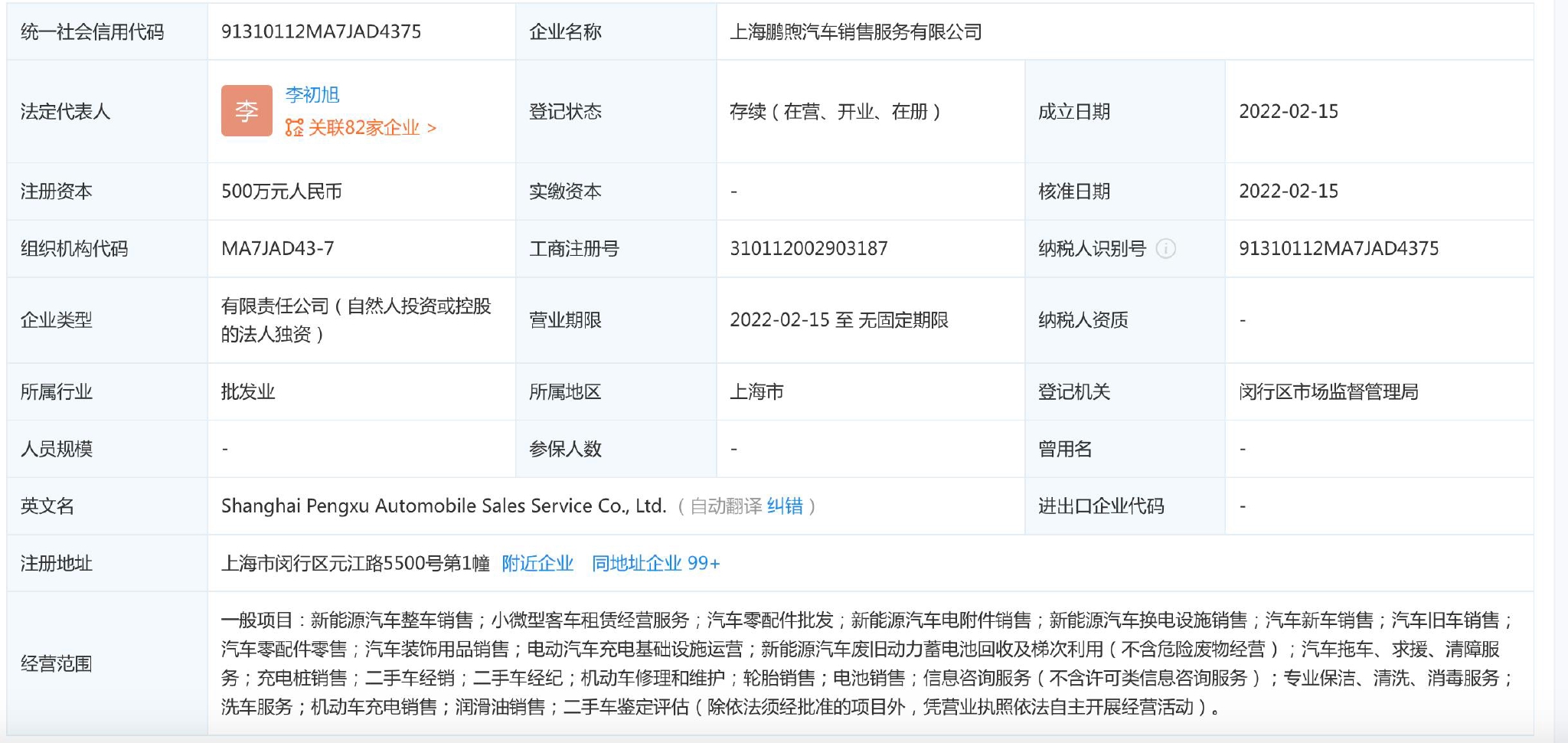Screen dimensions: 1568x743
Task: Click the 登记机关 label cell
Action: pos(1125,392)
